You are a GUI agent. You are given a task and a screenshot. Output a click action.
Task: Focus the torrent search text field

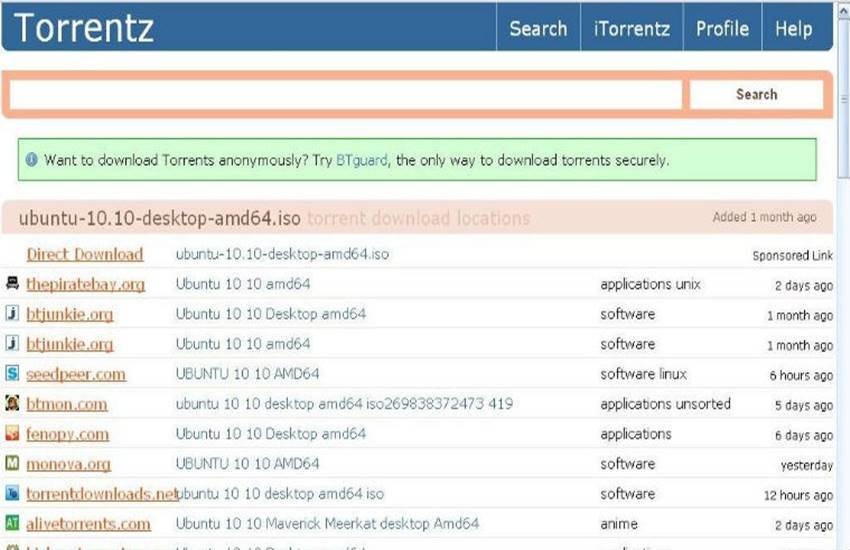click(x=346, y=95)
